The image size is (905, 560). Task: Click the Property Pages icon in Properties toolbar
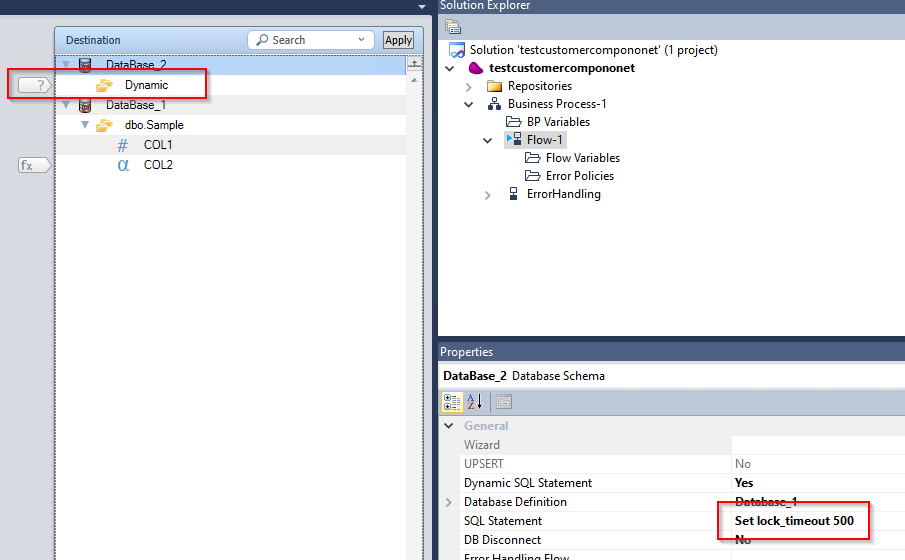click(504, 402)
